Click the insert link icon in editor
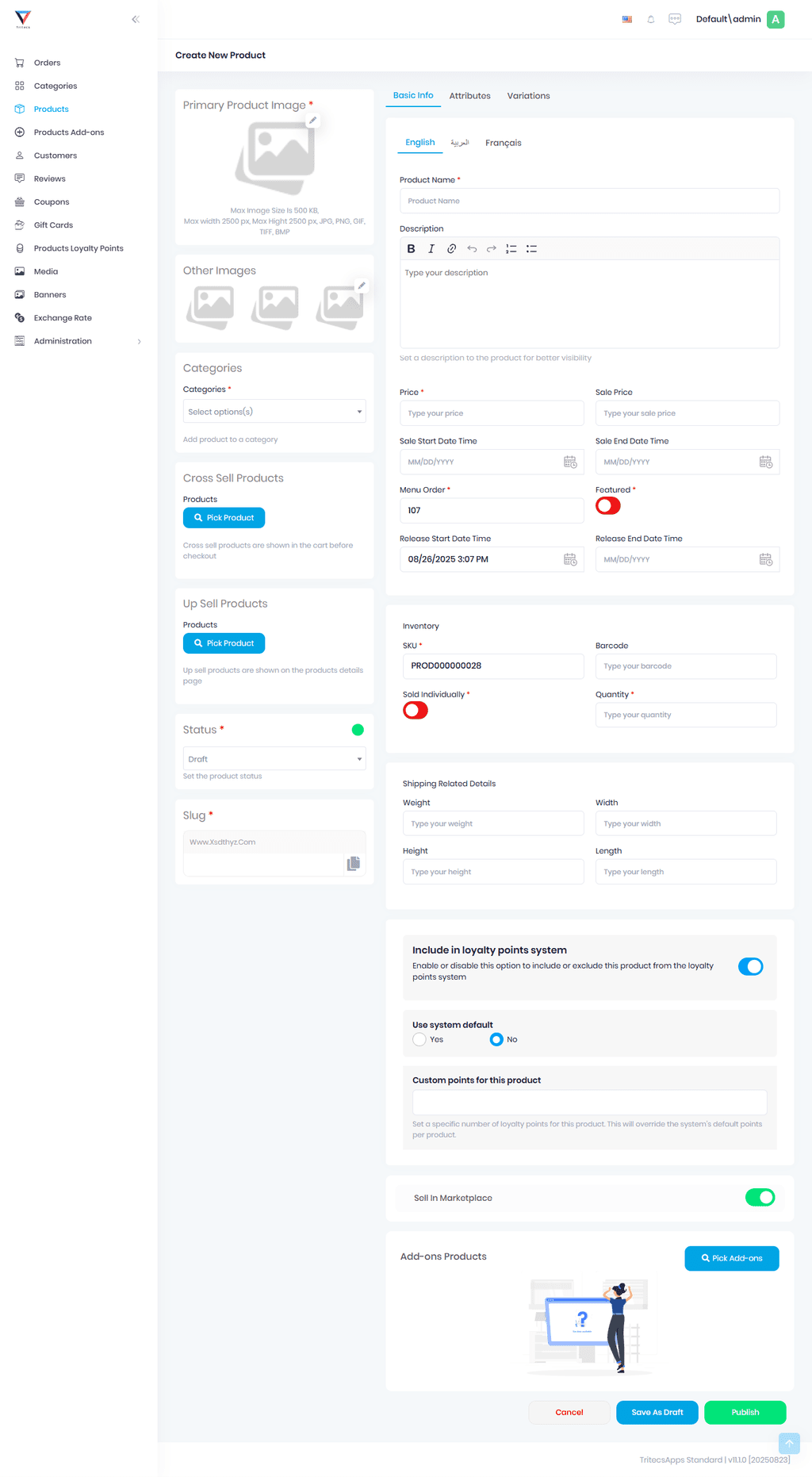Image resolution: width=812 pixels, height=1481 pixels. [x=451, y=249]
